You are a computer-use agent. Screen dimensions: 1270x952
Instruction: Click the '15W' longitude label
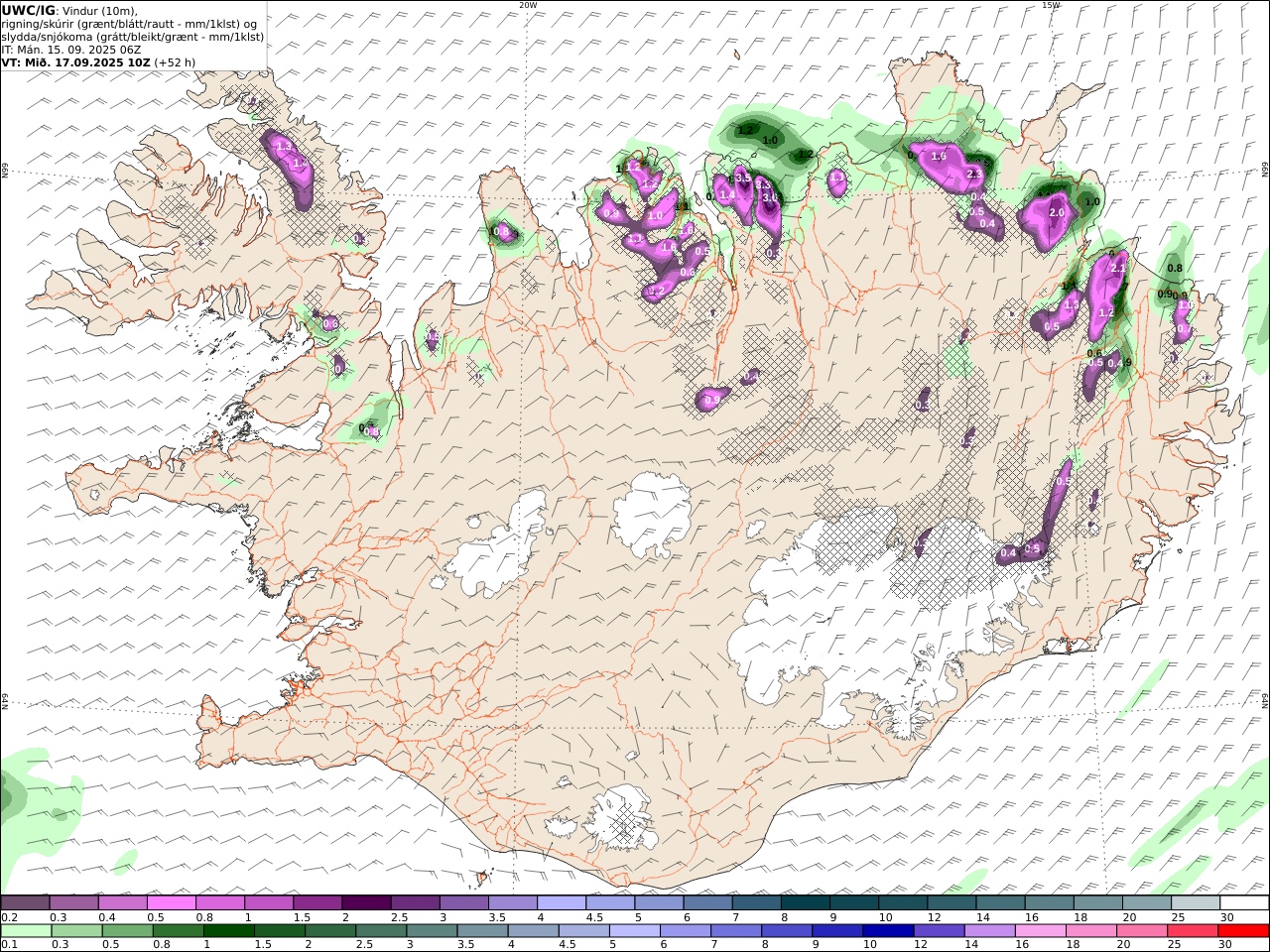(1051, 5)
